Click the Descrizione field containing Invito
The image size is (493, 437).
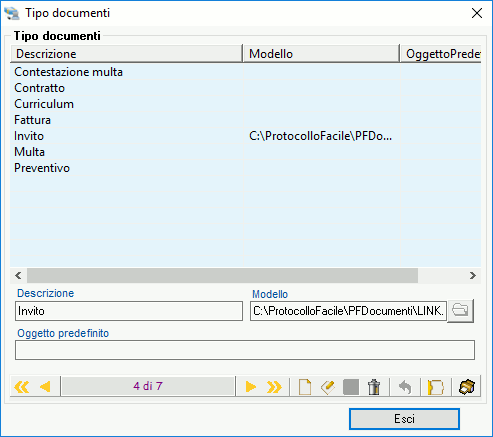pos(129,311)
